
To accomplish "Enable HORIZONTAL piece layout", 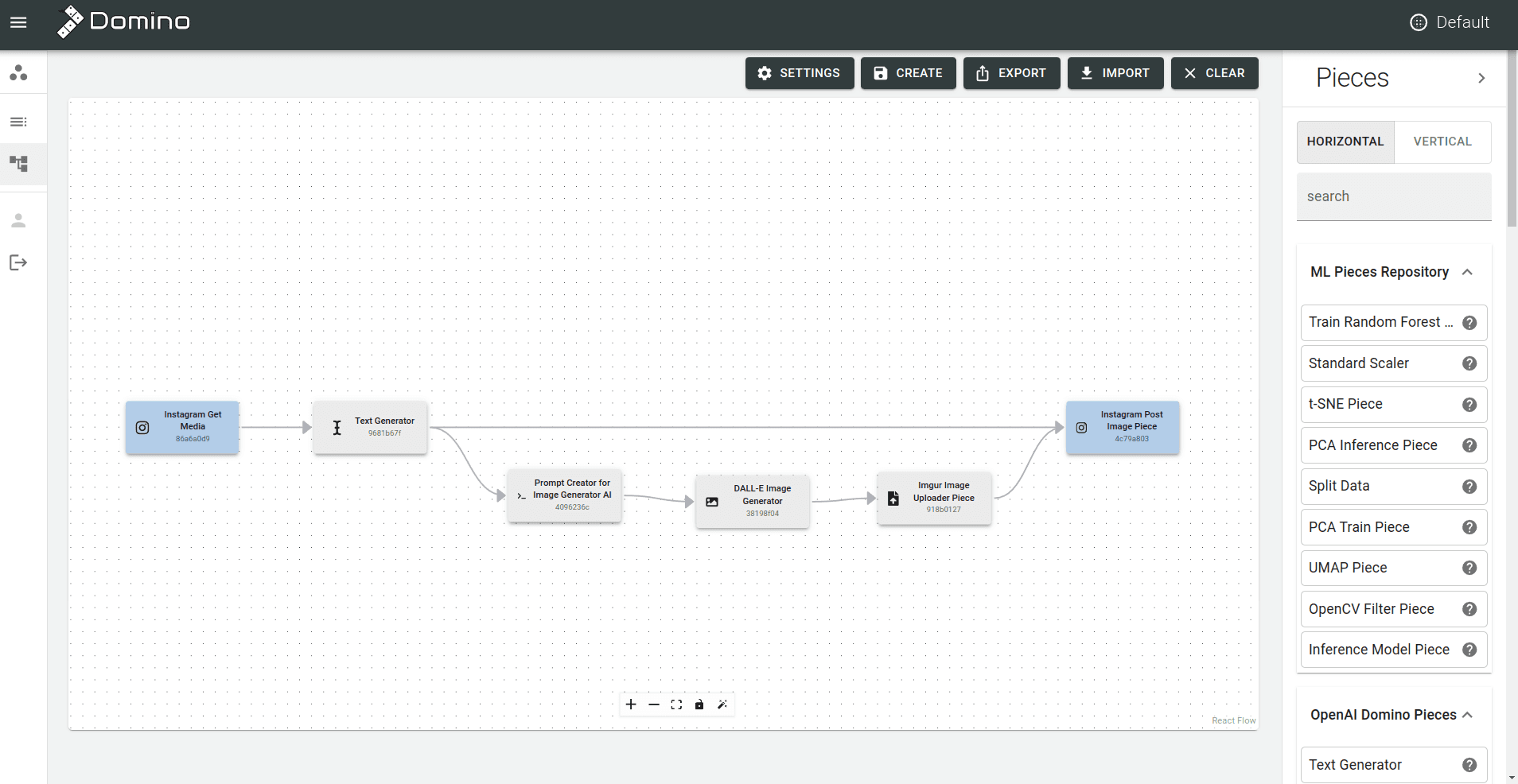I will click(x=1344, y=142).
